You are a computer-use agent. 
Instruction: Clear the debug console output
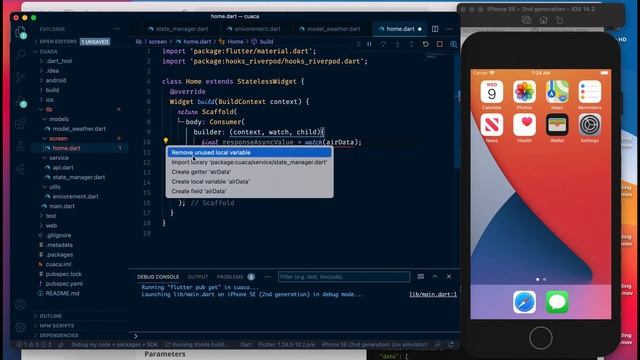(421, 276)
